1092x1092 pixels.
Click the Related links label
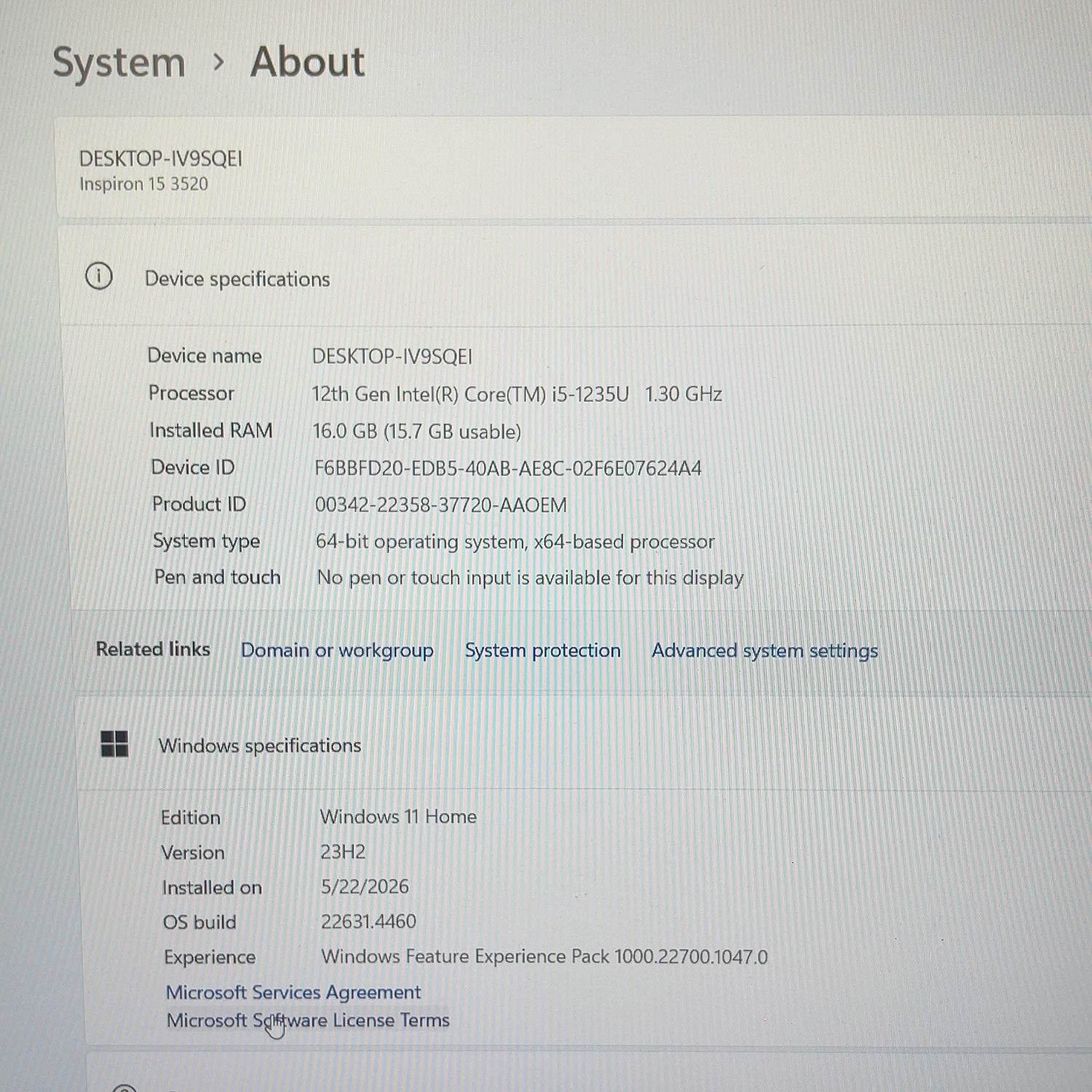(x=153, y=649)
